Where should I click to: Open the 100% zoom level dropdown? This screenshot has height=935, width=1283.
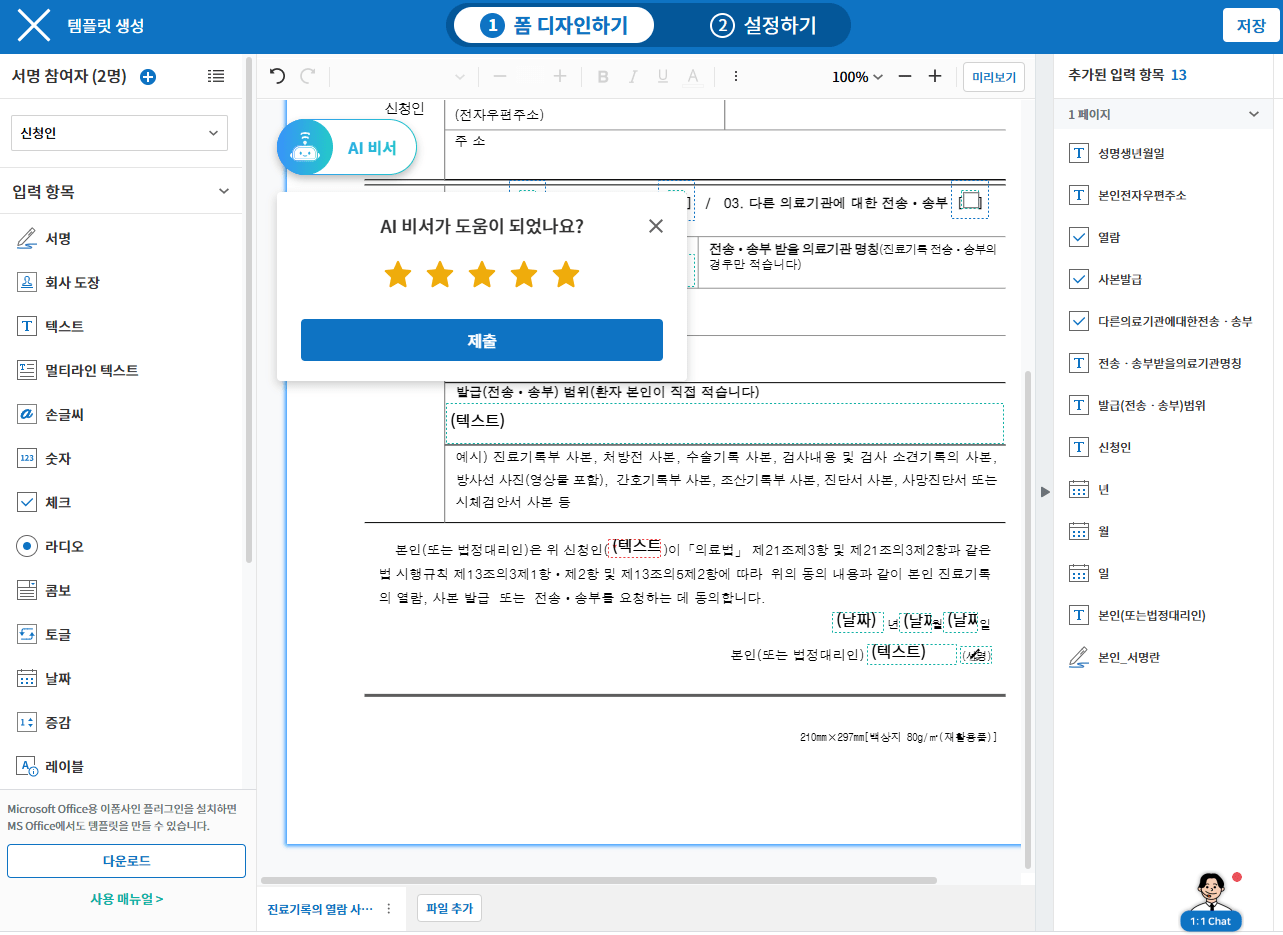coord(857,77)
